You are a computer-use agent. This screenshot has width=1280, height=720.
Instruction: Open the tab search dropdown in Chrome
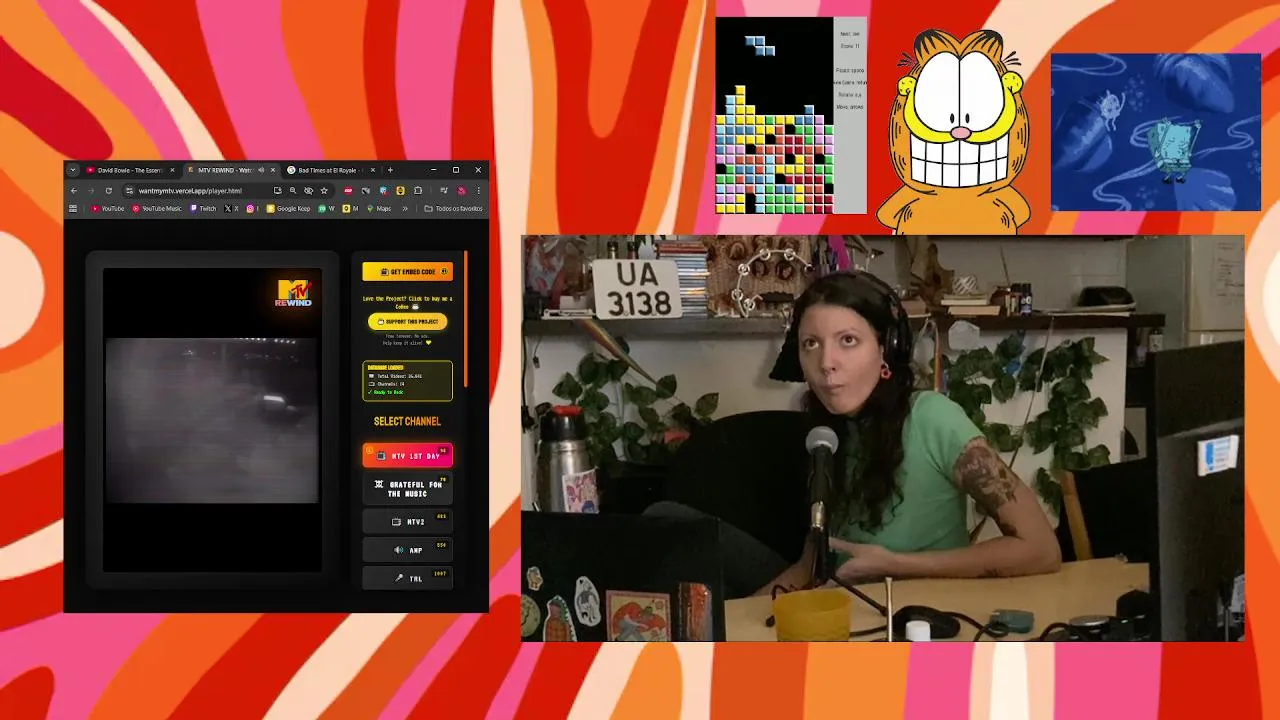(73, 170)
